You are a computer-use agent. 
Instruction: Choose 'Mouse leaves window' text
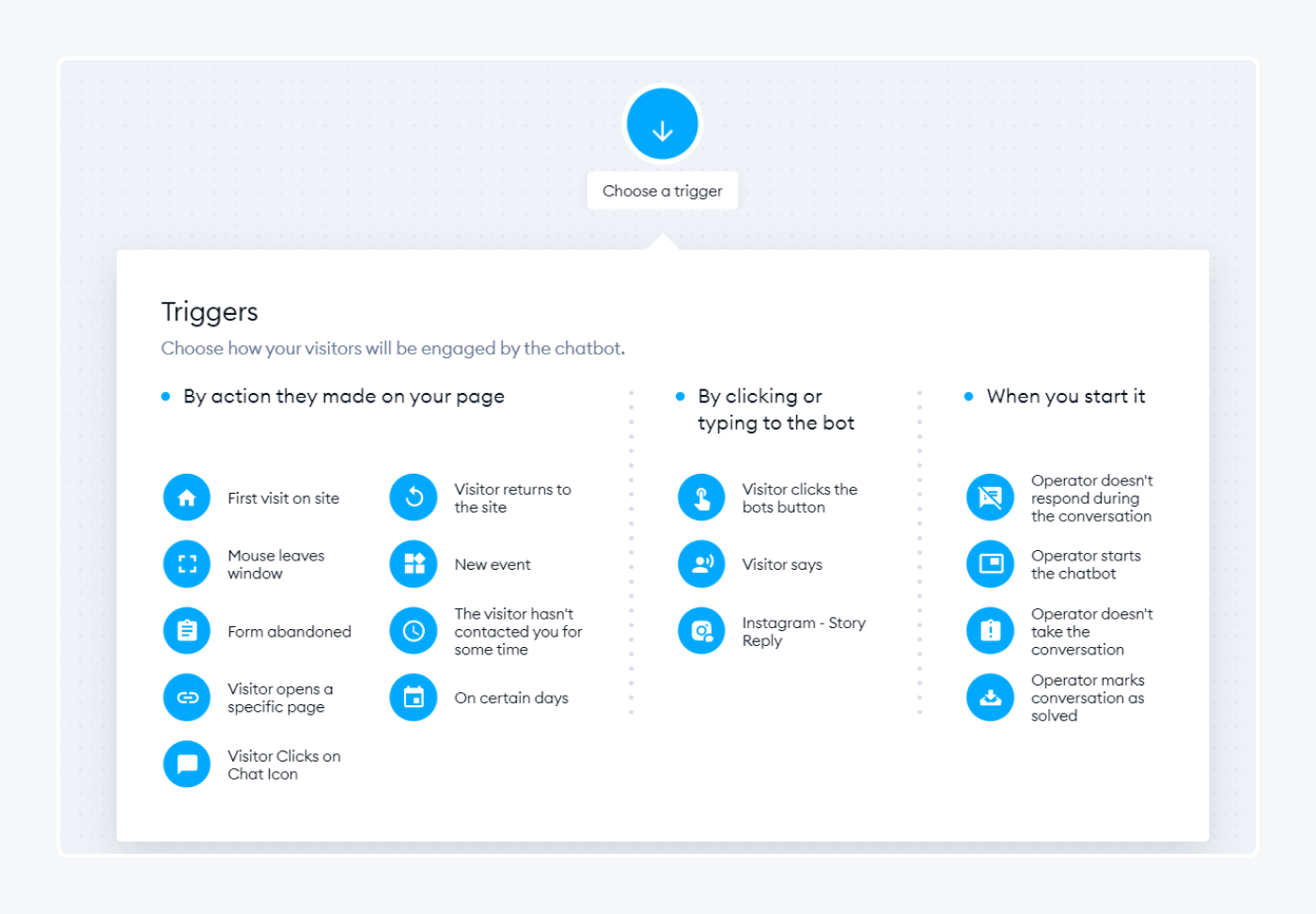click(276, 564)
